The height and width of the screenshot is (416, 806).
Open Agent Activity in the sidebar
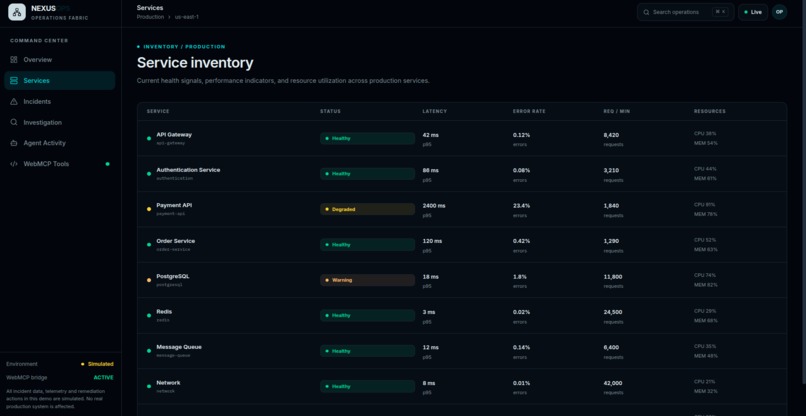click(x=60, y=143)
